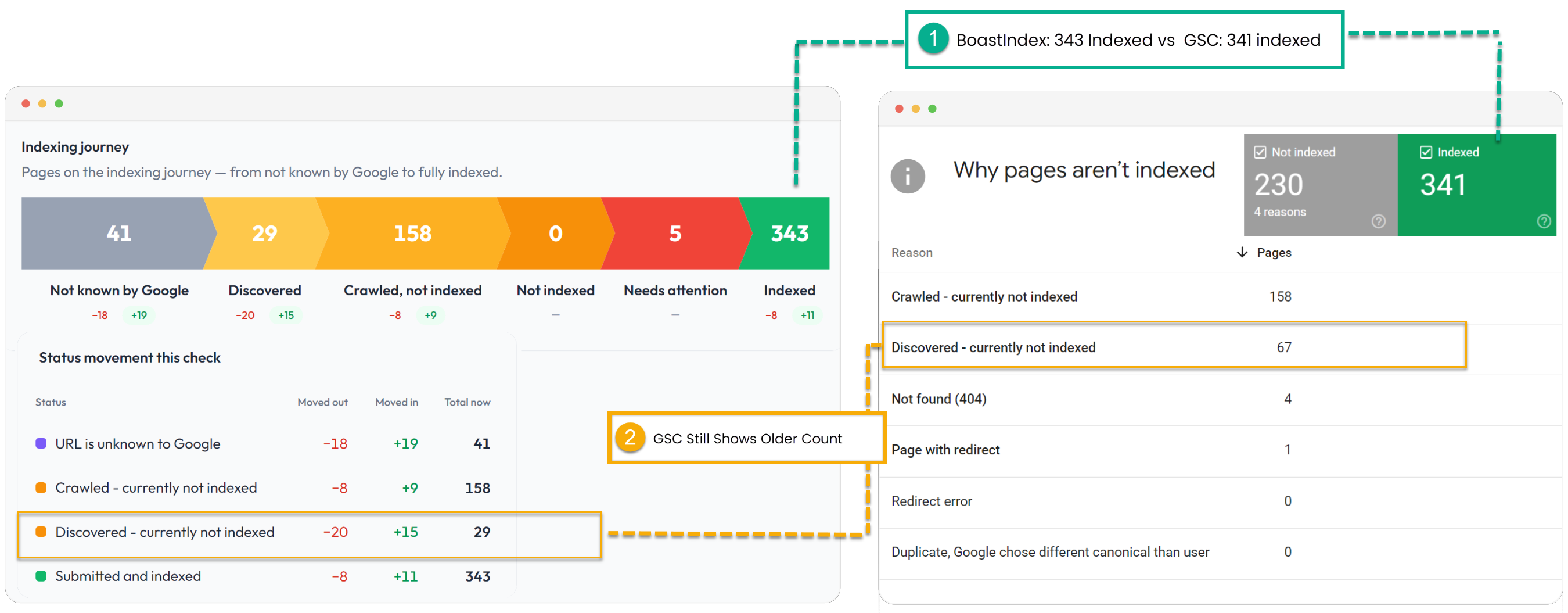Click the Reason column header

click(911, 253)
